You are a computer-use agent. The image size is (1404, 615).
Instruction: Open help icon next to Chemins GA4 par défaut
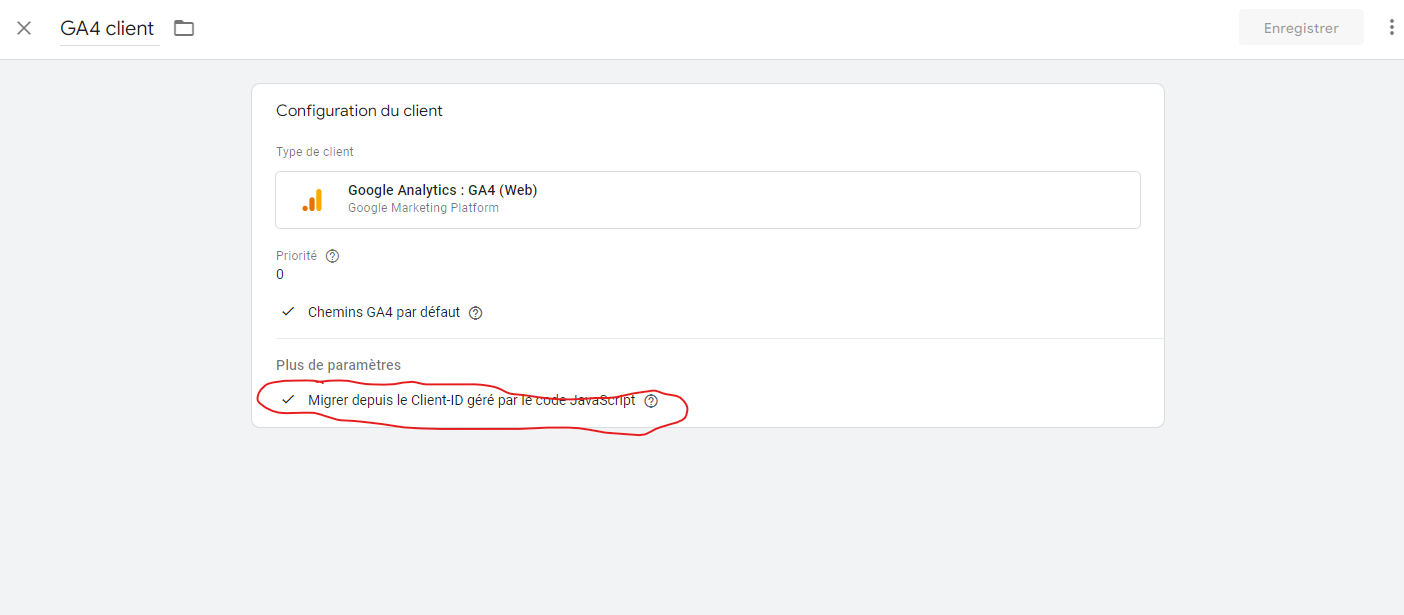pos(476,313)
